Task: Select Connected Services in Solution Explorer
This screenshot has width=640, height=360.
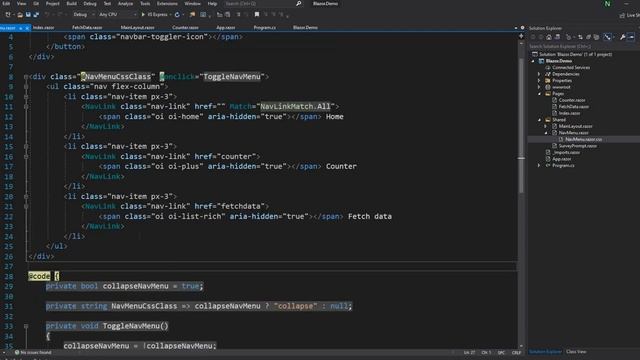Action: (x=571, y=68)
